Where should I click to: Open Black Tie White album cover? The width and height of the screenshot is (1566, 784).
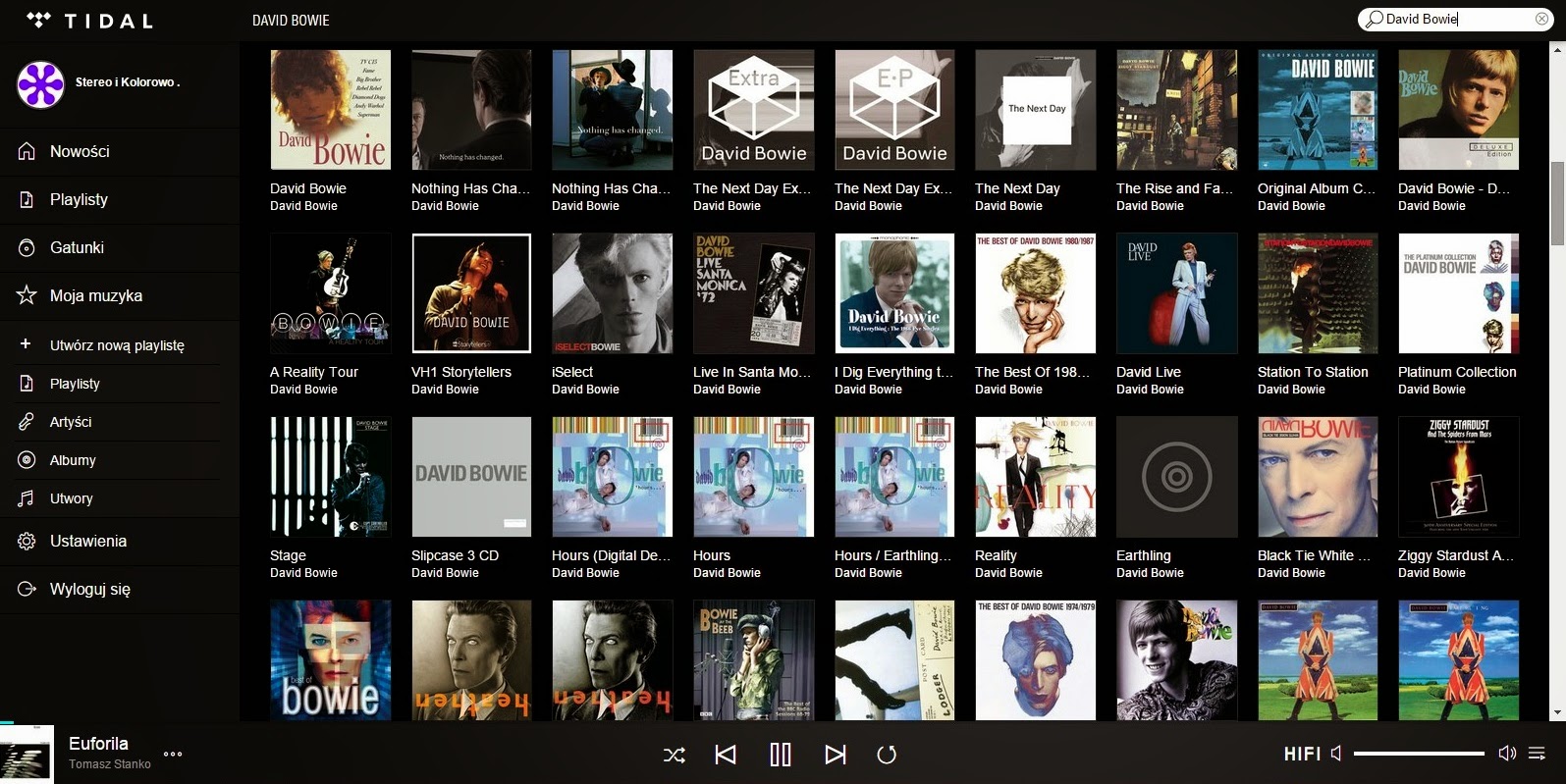click(x=1318, y=477)
